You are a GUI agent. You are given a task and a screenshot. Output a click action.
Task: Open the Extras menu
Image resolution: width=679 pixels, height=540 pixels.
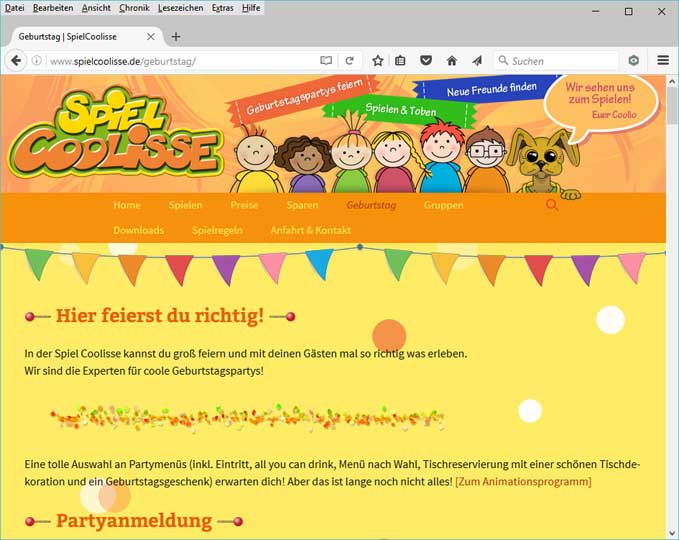point(223,8)
